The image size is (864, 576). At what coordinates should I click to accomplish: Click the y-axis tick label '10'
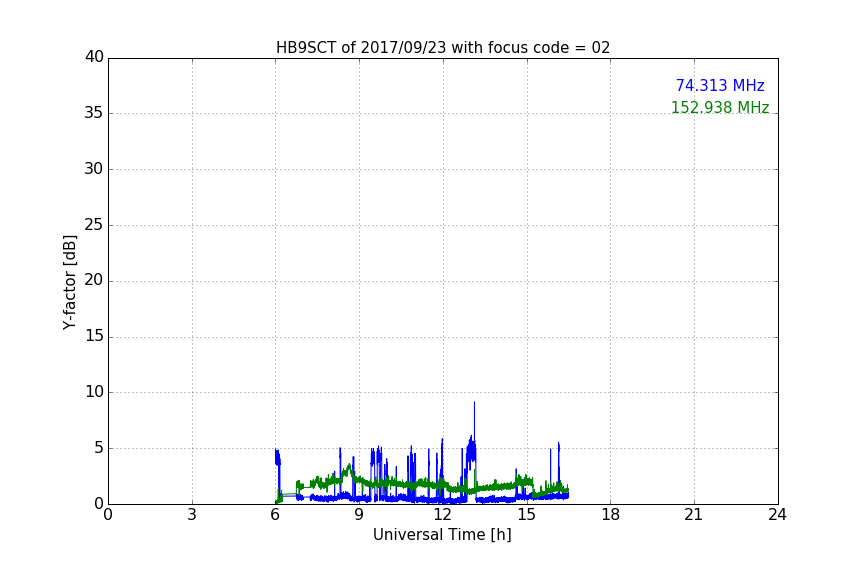pos(94,392)
